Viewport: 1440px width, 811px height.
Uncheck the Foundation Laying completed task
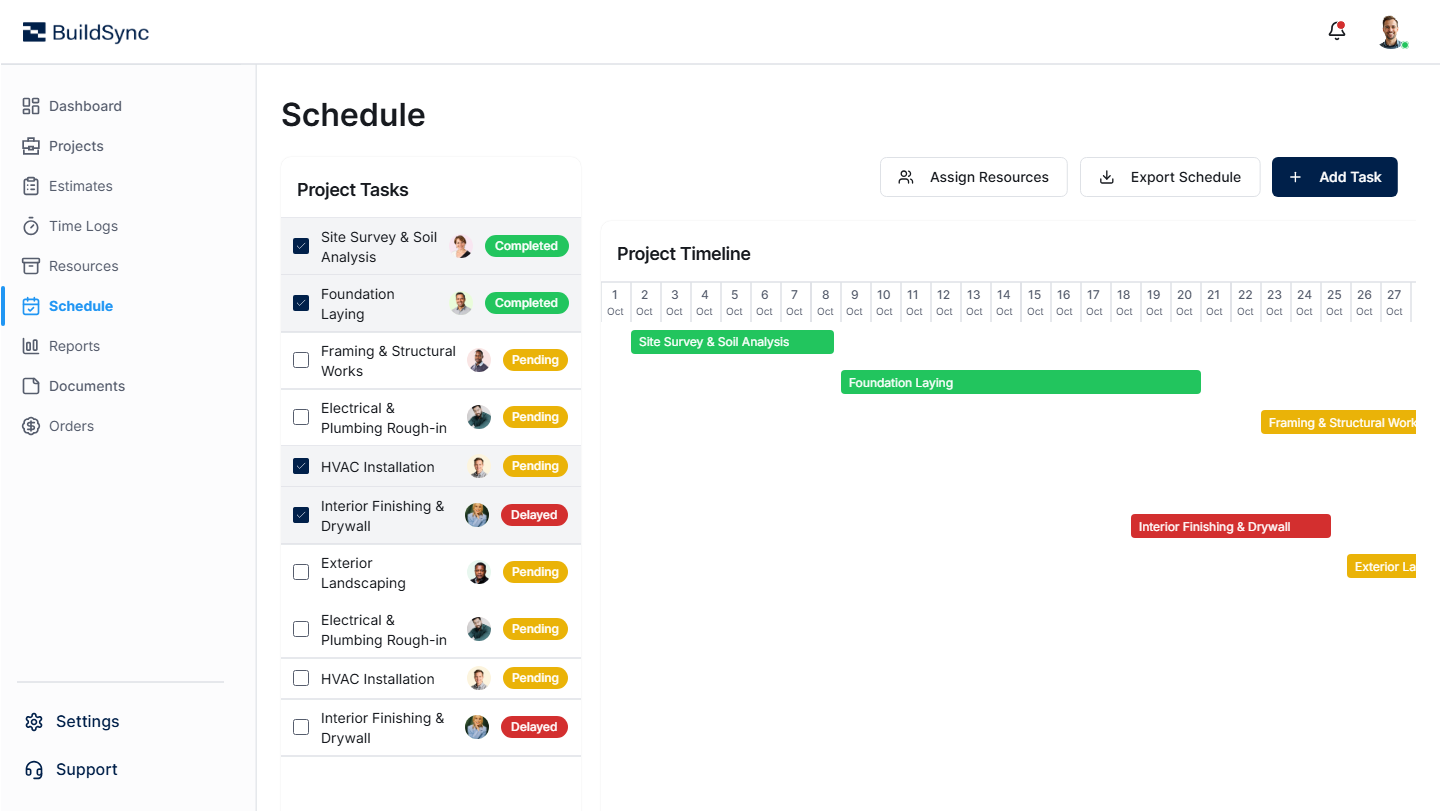pos(301,302)
